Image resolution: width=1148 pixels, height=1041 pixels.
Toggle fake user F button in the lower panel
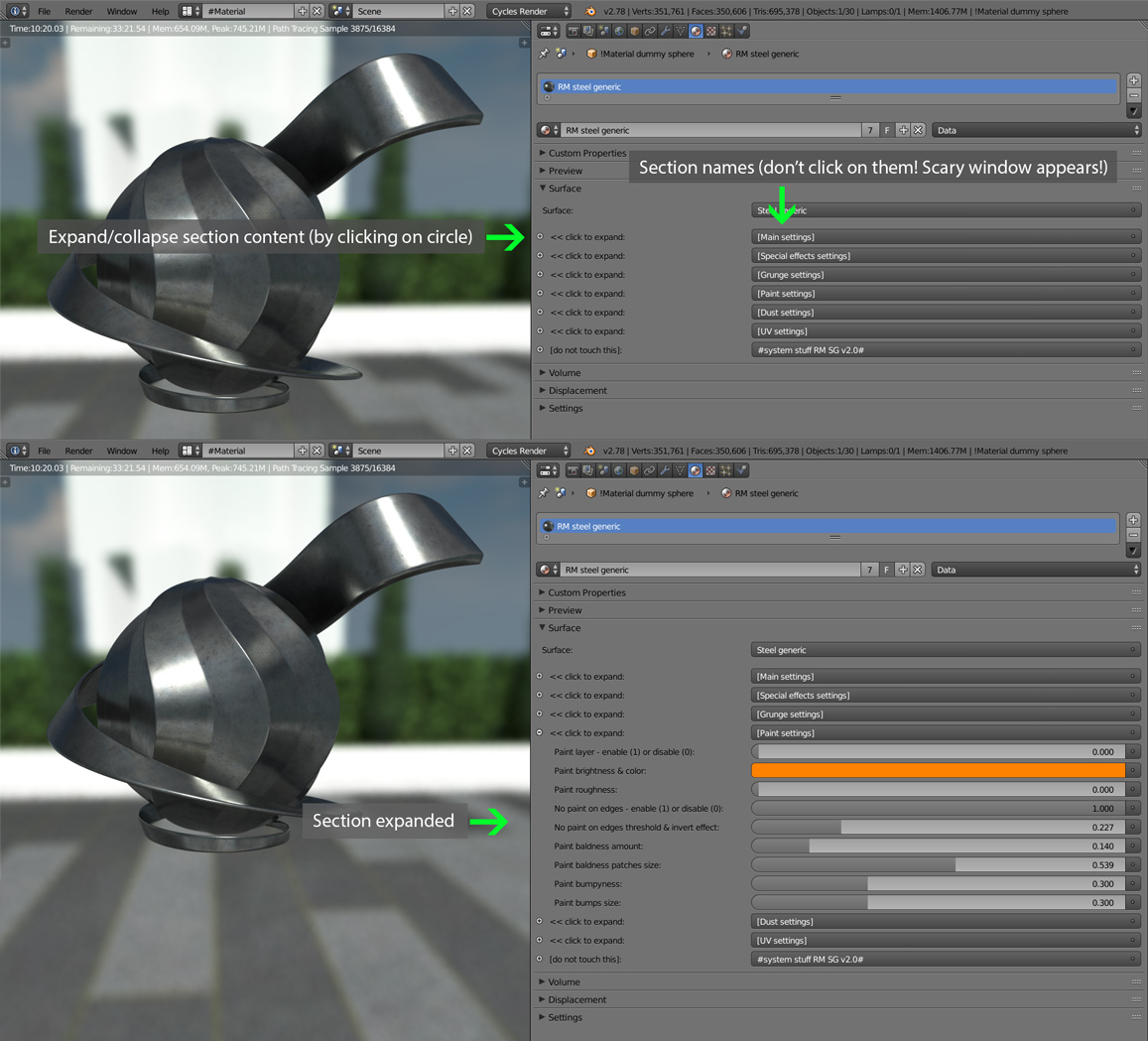click(886, 570)
